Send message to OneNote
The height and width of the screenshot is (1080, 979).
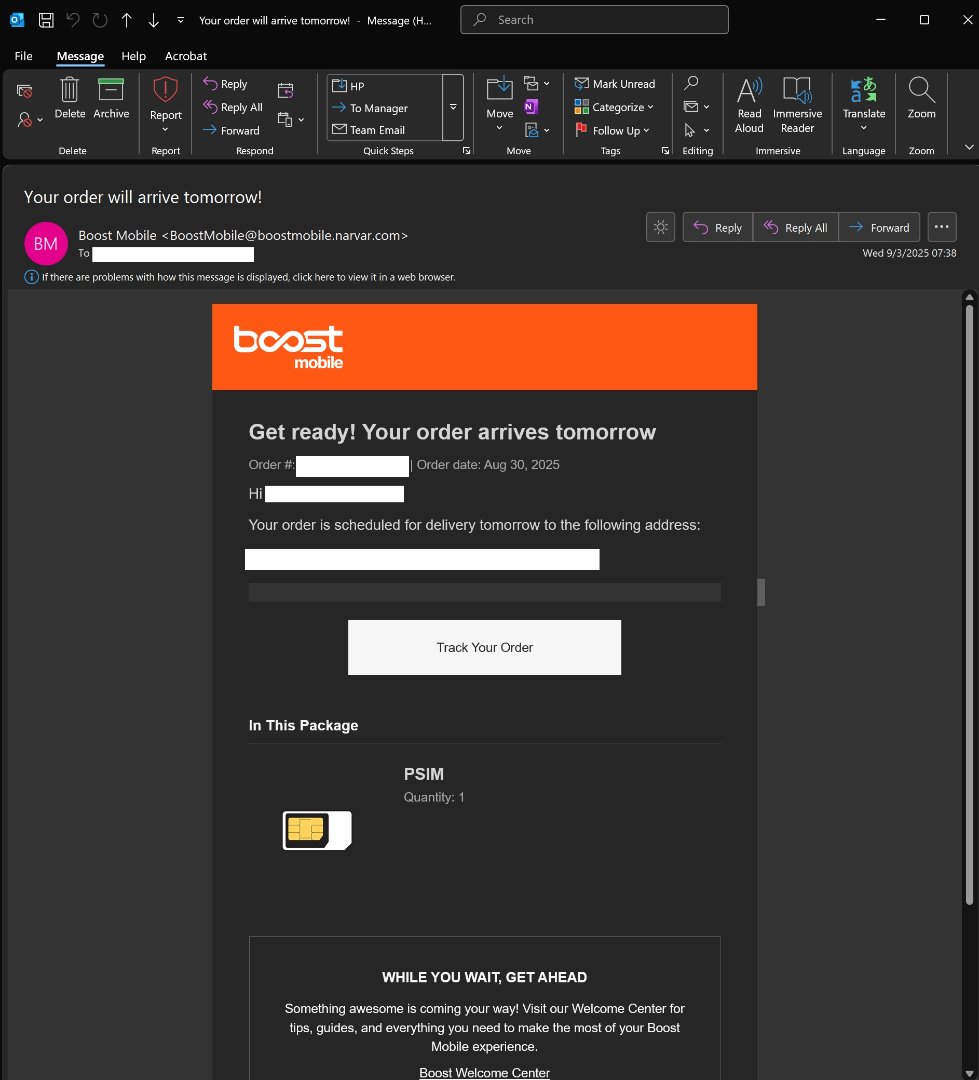tap(531, 107)
